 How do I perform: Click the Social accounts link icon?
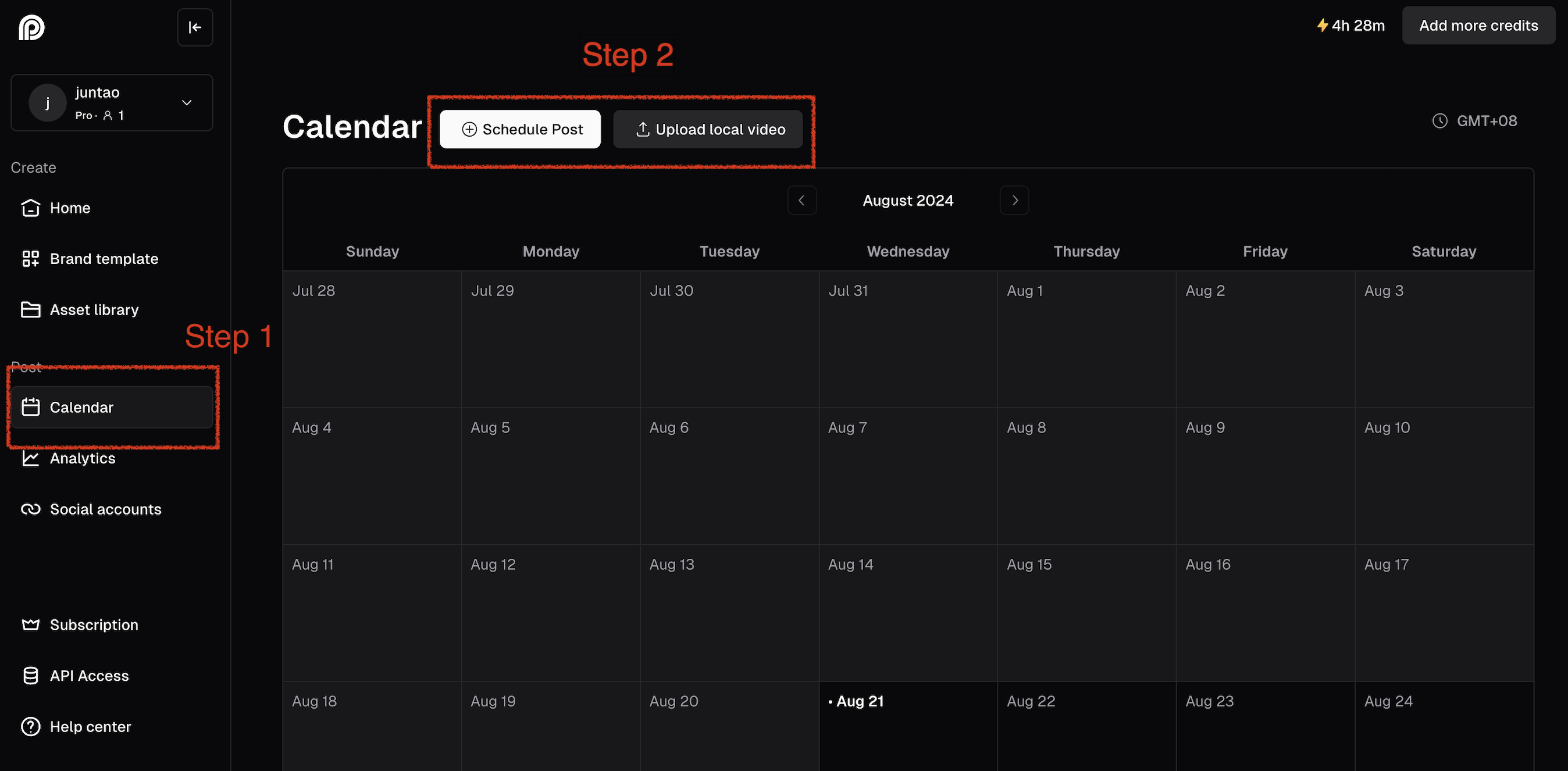(x=30, y=509)
